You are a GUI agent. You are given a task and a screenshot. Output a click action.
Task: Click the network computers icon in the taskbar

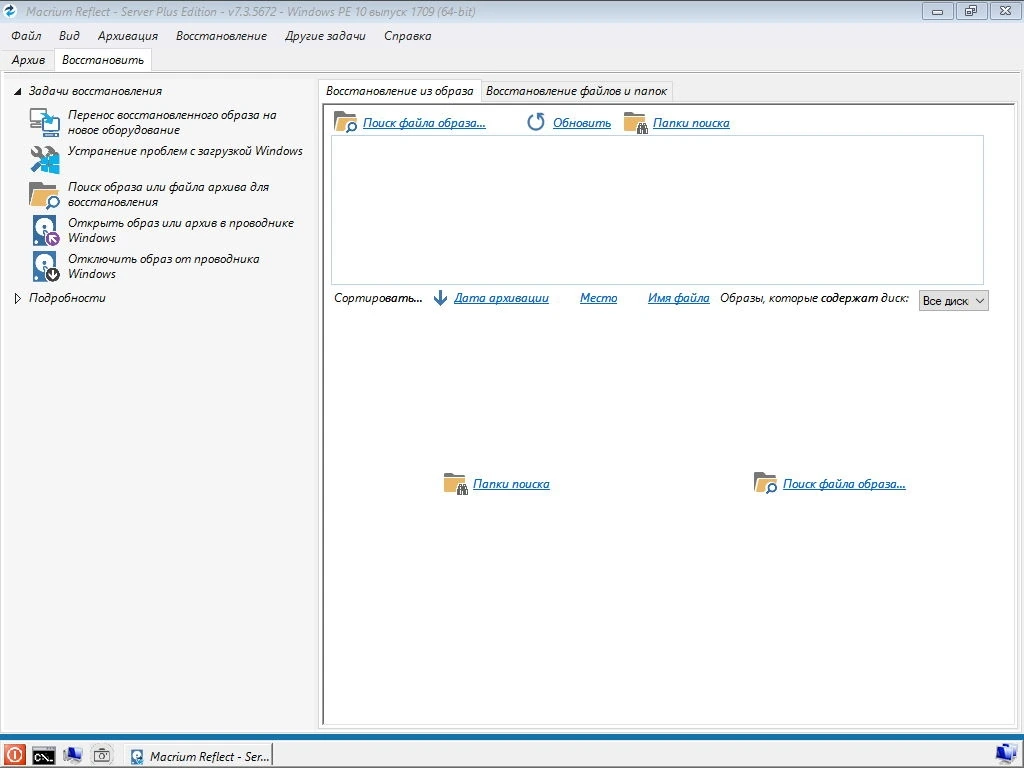[72, 756]
